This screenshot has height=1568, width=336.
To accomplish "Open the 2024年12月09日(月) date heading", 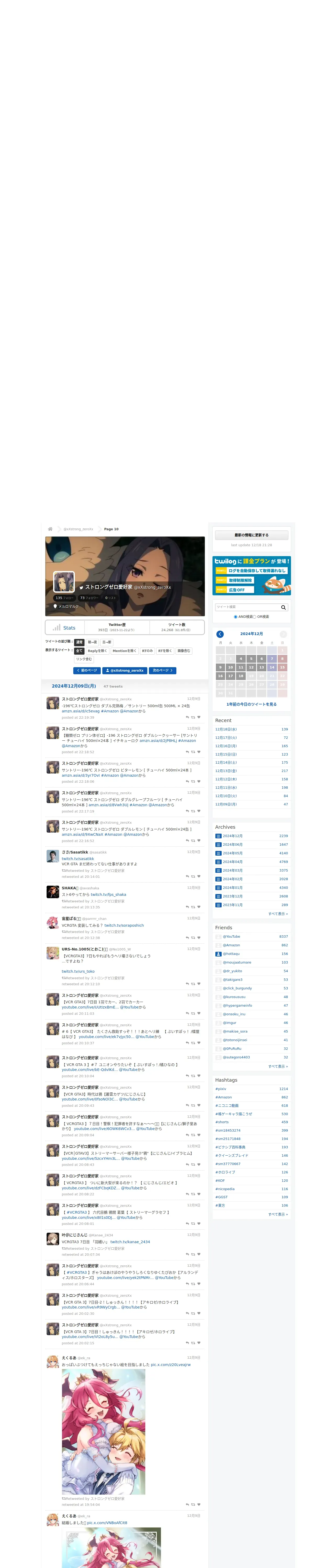I will point(74,686).
